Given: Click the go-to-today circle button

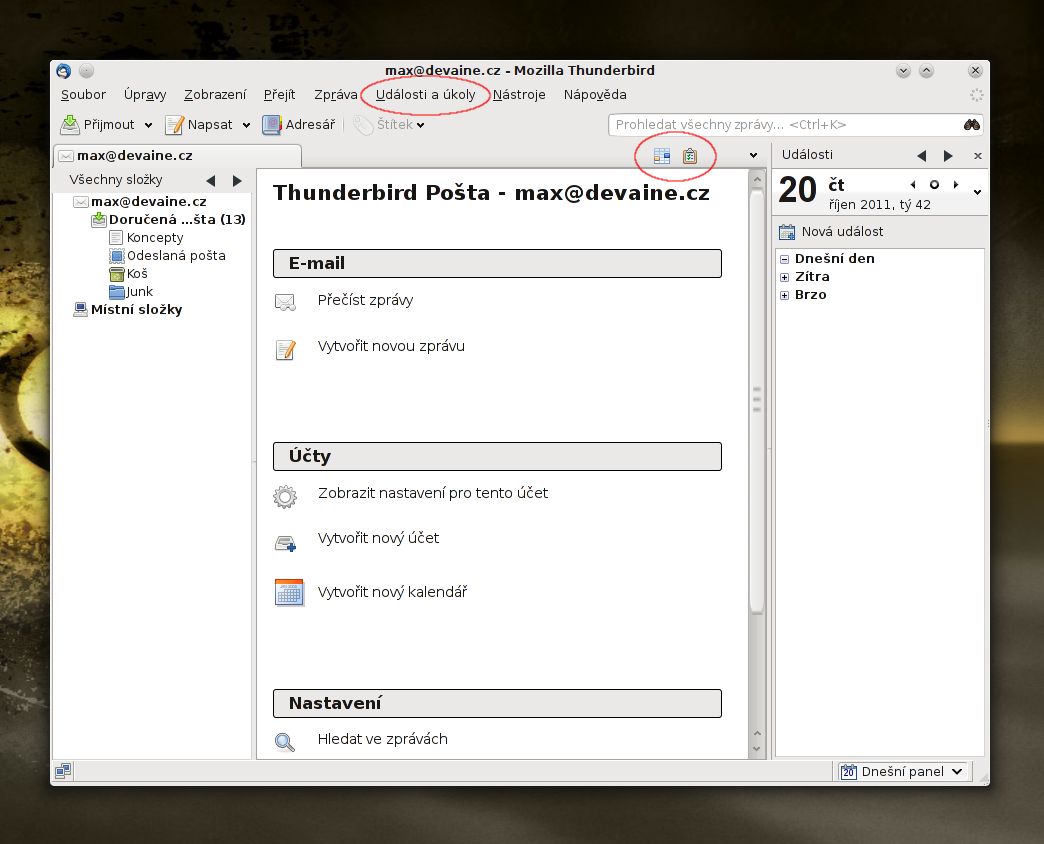Looking at the screenshot, I should (934, 184).
